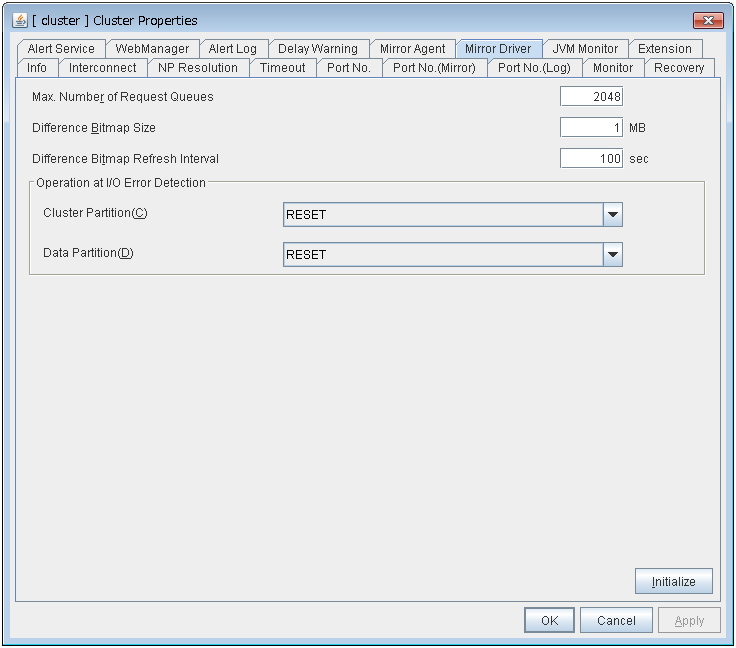Switch to the Mirror Agent tab
This screenshot has width=736, height=648.
click(x=412, y=49)
